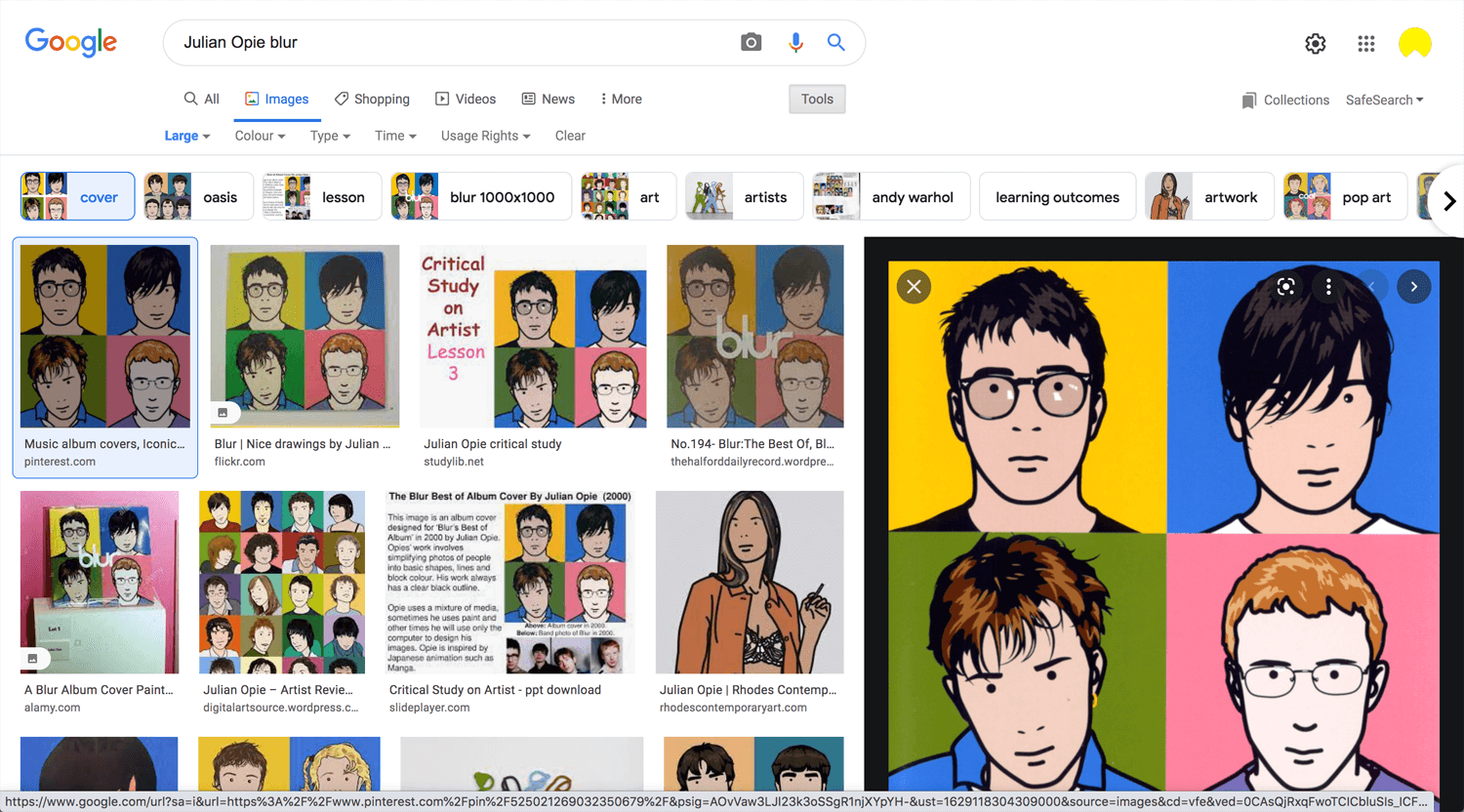
Task: Switch to the All results tab
Action: click(x=202, y=100)
